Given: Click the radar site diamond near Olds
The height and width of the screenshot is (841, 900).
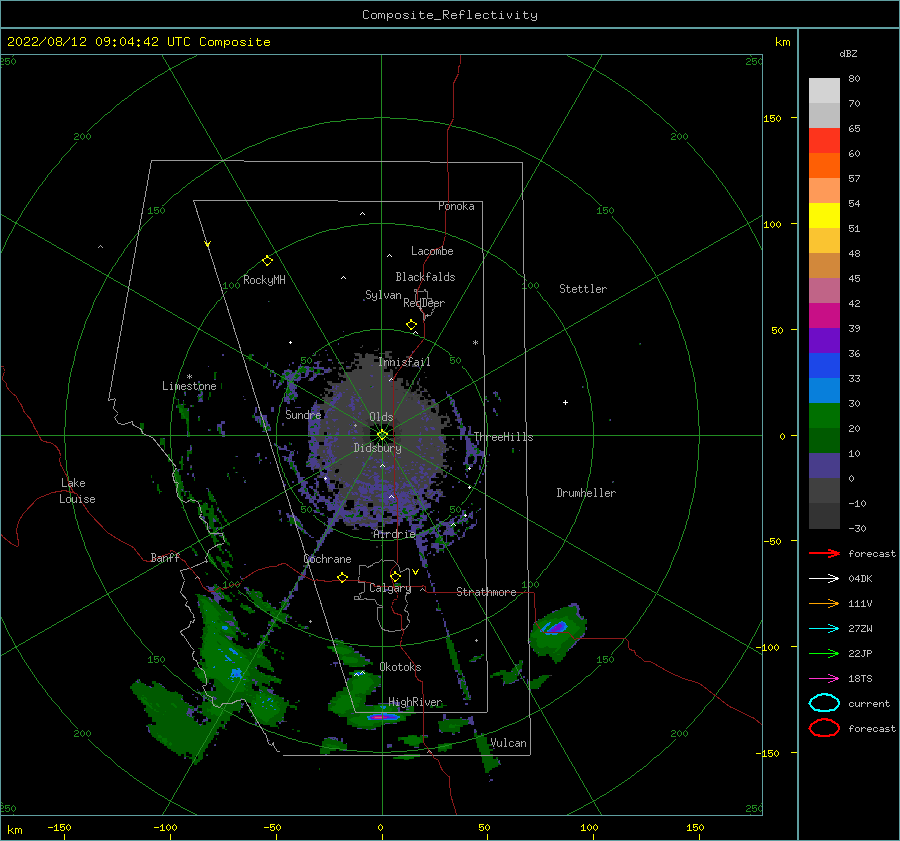Looking at the screenshot, I should coord(382,435).
